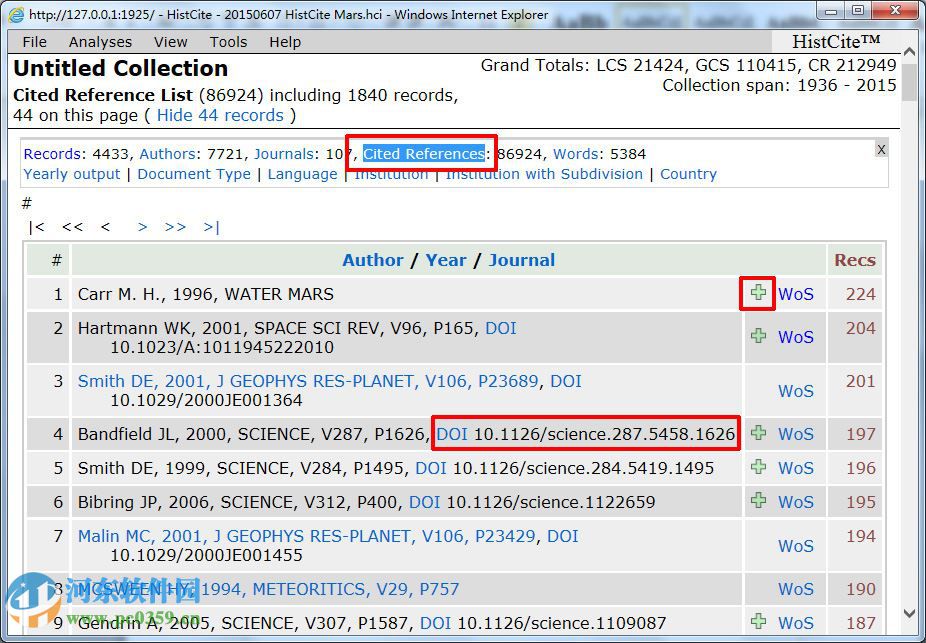This screenshot has height=643, width=926.
Task: Open the Help menu
Action: (285, 42)
